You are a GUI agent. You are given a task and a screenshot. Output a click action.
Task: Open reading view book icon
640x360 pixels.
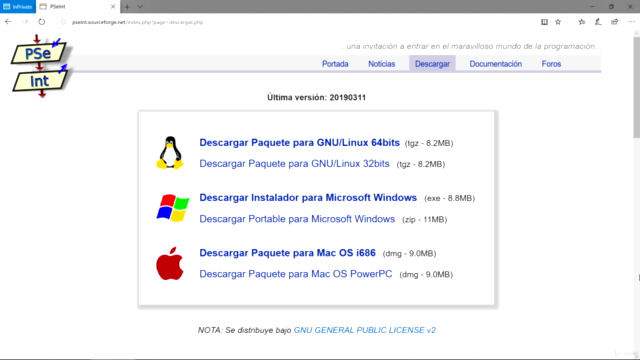pyautogui.click(x=544, y=22)
